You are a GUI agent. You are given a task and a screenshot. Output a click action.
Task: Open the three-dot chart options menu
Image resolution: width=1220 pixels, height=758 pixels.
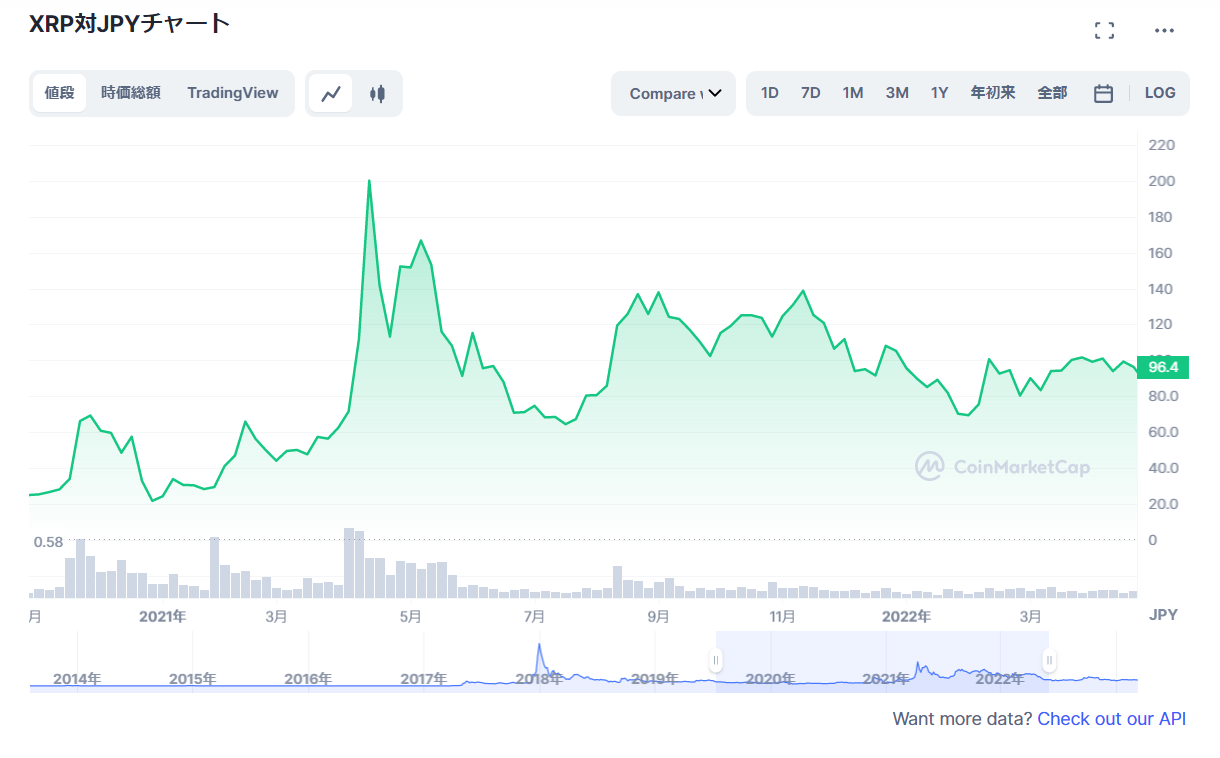click(1163, 30)
